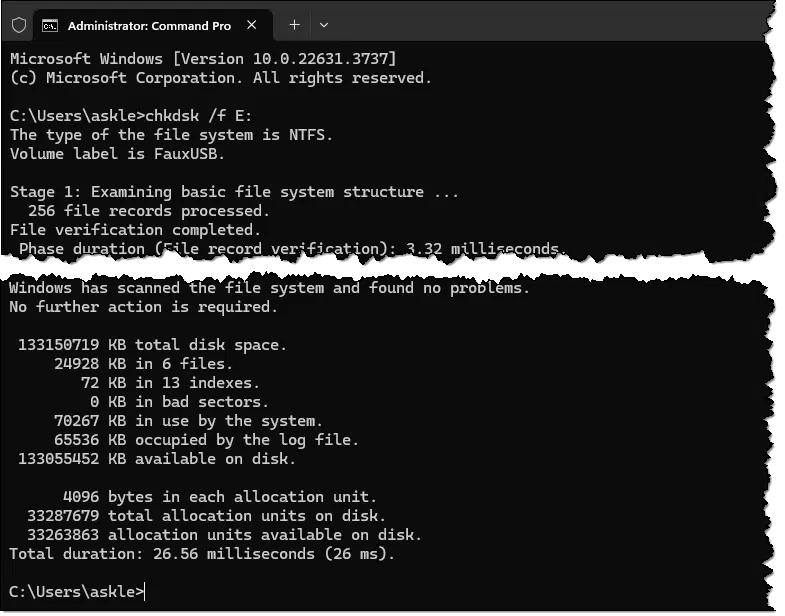Click the found no problems message
This screenshot has width=785, height=616.
(269, 288)
